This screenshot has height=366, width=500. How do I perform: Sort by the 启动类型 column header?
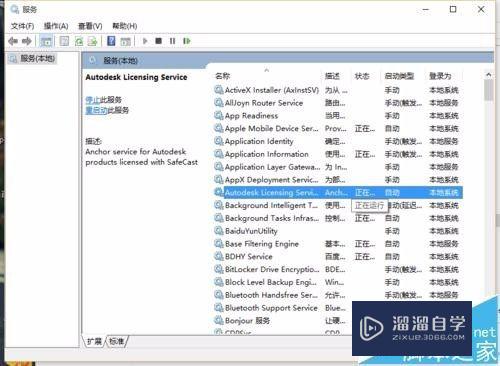pyautogui.click(x=399, y=76)
